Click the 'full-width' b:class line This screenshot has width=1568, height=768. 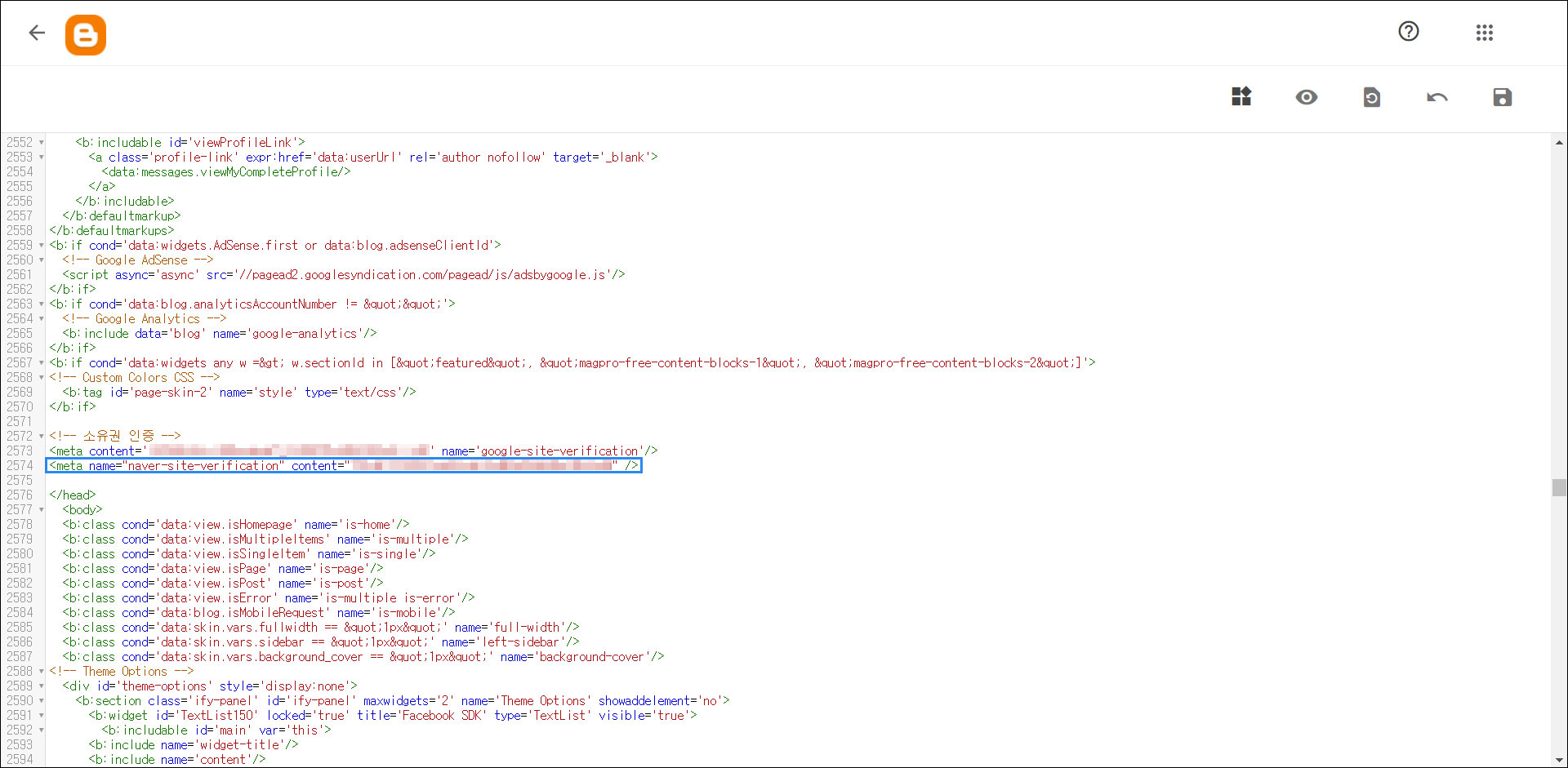(x=320, y=627)
